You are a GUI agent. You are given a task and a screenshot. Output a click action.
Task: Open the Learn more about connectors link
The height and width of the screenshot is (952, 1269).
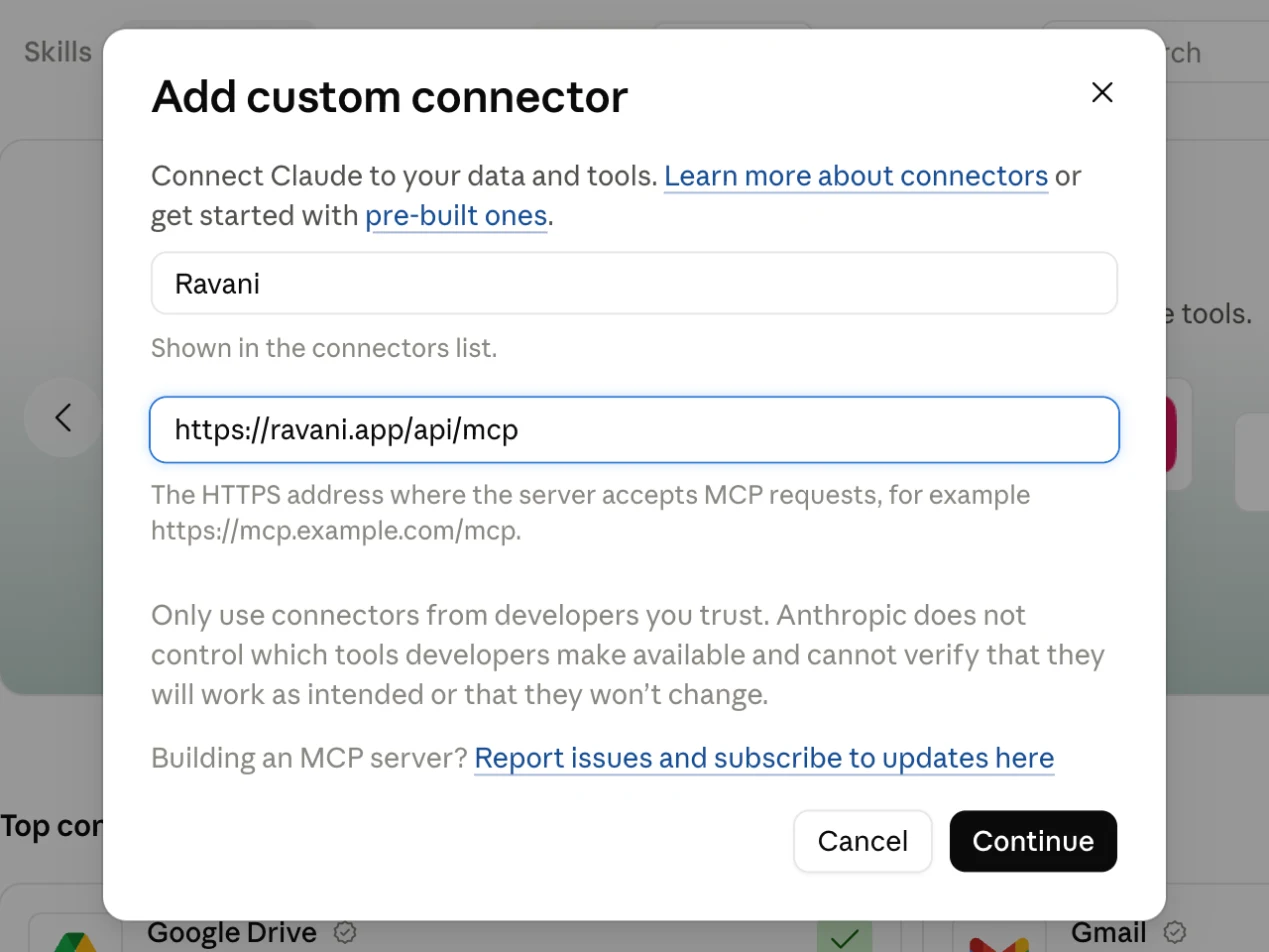[856, 176]
